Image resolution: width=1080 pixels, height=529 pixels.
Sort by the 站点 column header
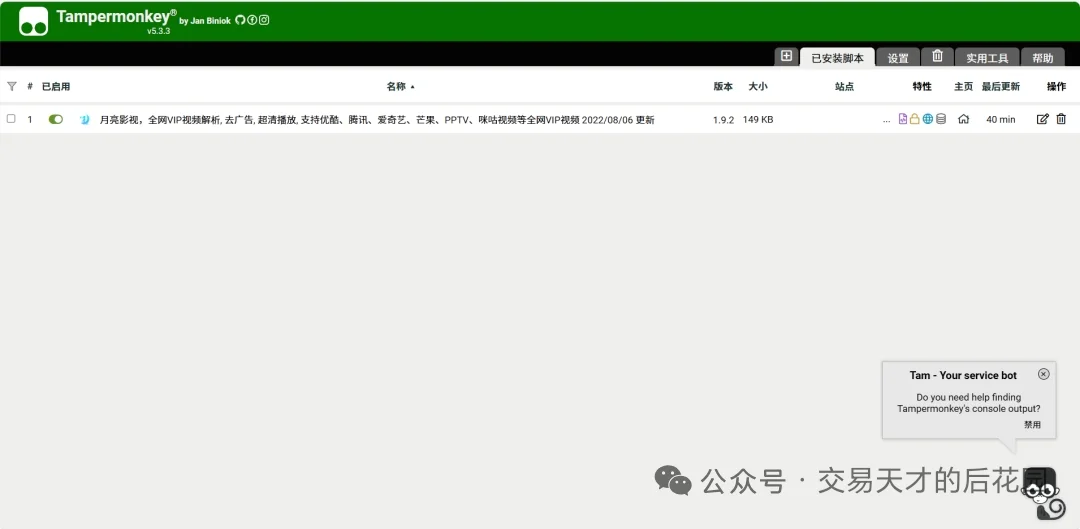click(844, 86)
